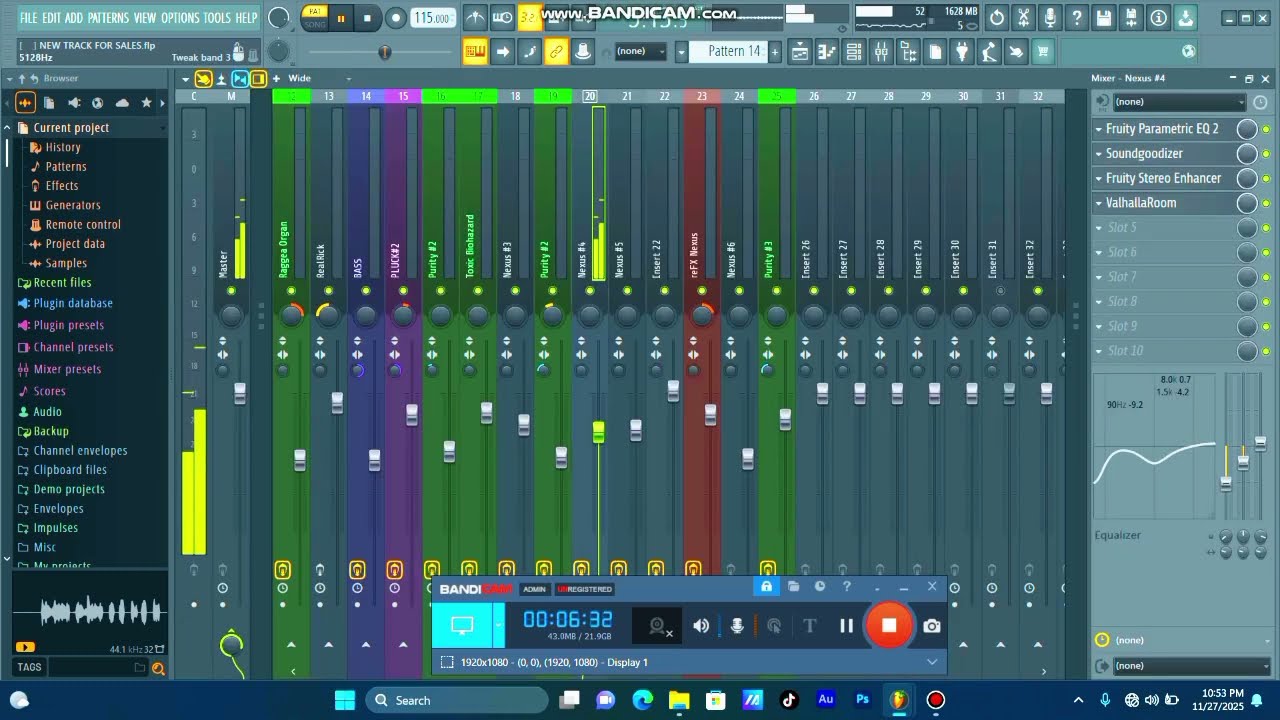Toggle the link icon in the toolbar
This screenshot has height=720, width=1280.
[556, 52]
